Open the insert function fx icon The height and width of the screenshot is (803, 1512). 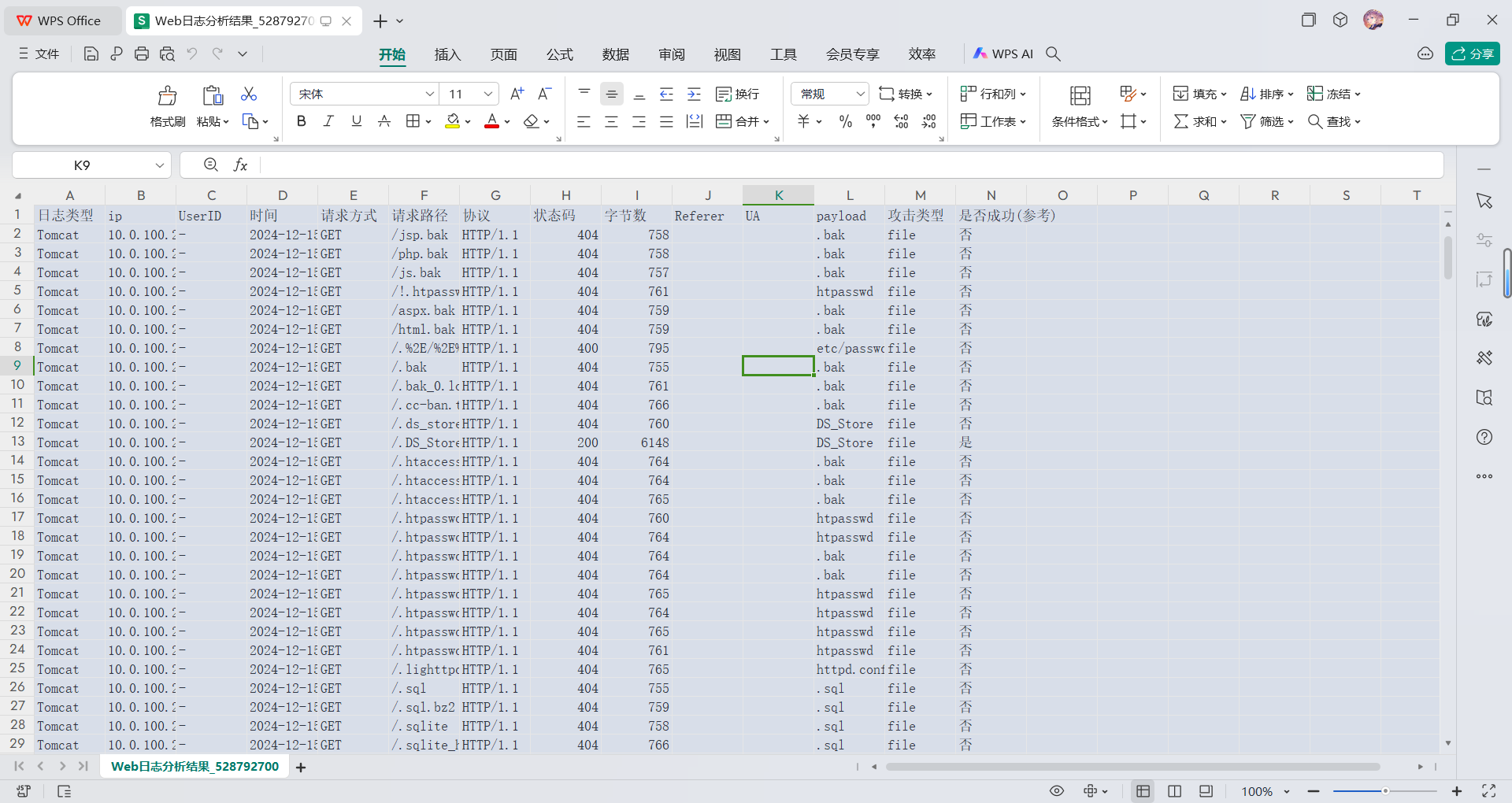(241, 165)
